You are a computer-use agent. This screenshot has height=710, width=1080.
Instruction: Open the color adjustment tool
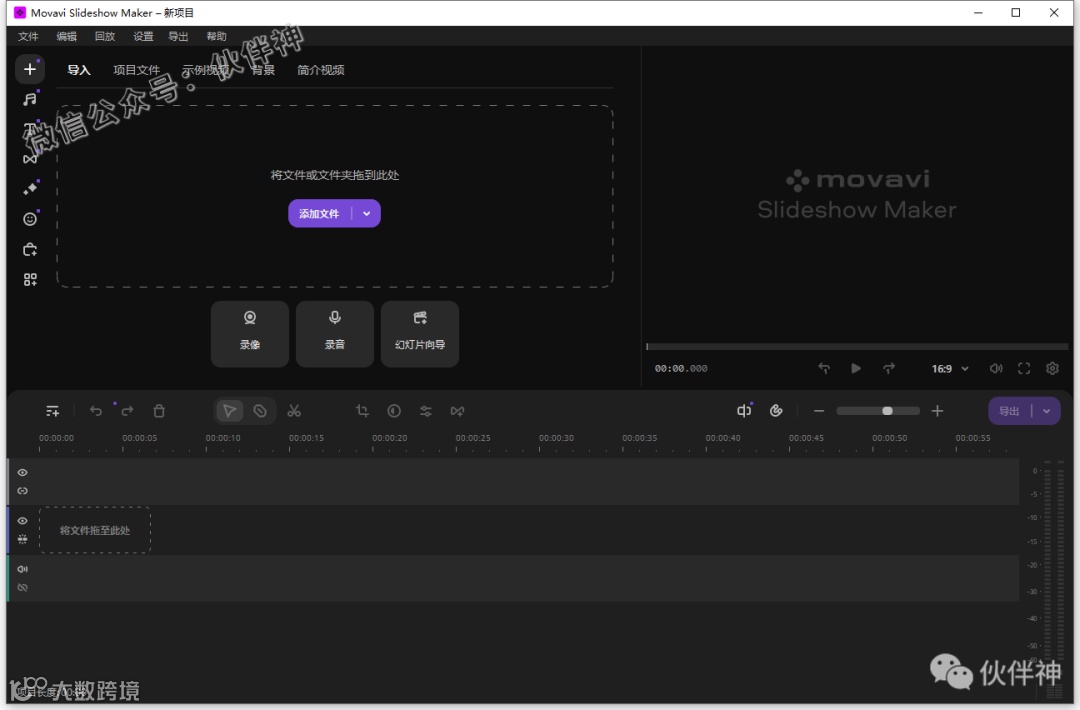click(394, 411)
